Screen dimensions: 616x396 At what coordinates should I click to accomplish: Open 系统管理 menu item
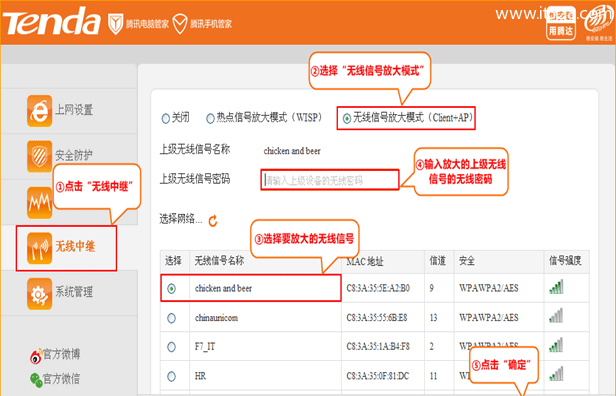point(74,292)
